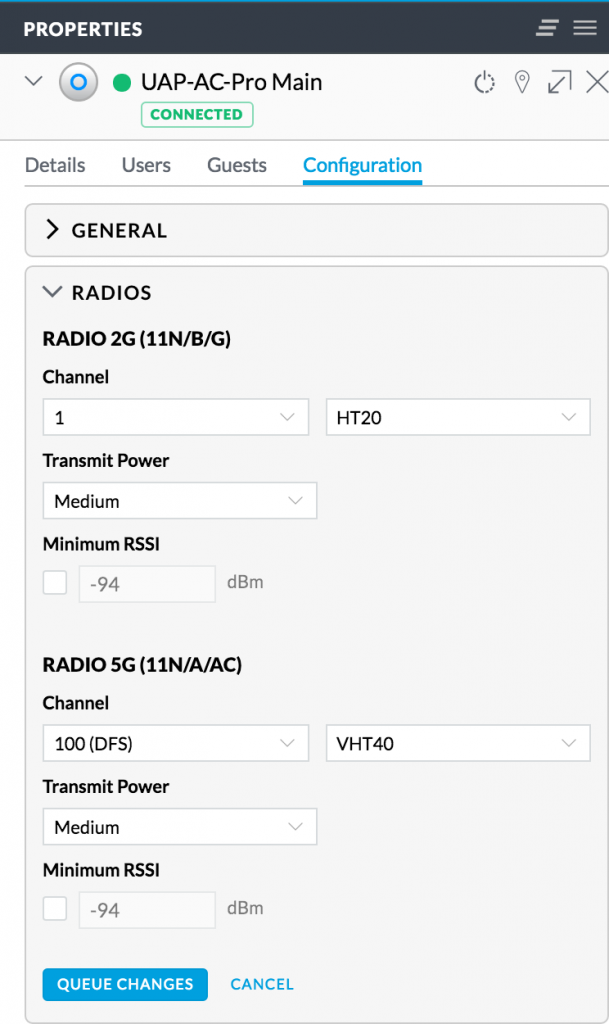Open the HT20 channel width dropdown
609x1024 pixels.
[458, 418]
